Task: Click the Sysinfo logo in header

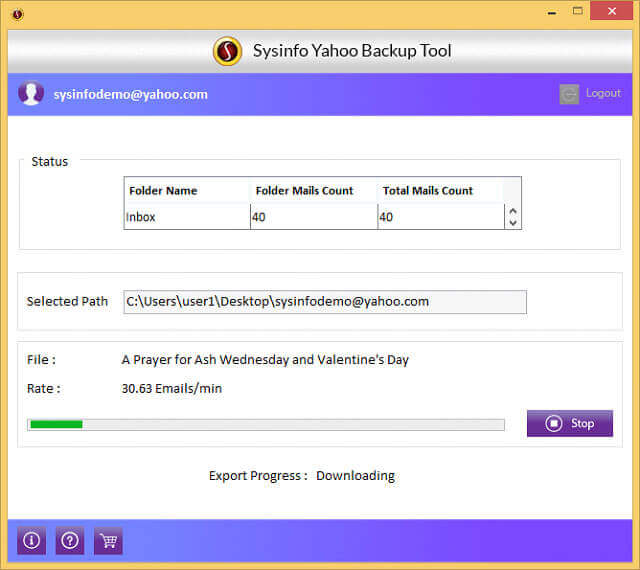Action: 227,51
